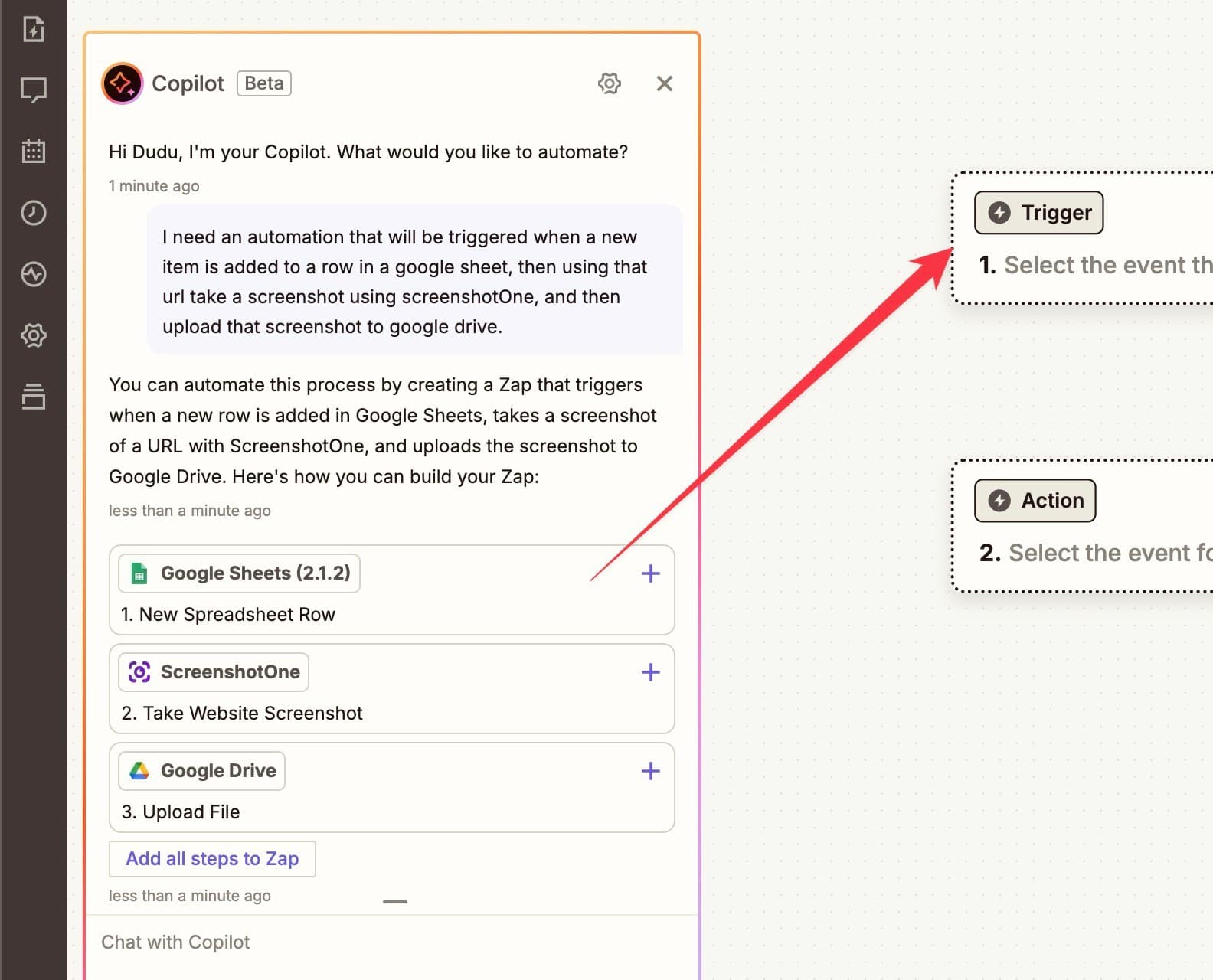The width and height of the screenshot is (1213, 980).
Task: Open the chat bubble icon in the sidebar
Action: tap(34, 90)
